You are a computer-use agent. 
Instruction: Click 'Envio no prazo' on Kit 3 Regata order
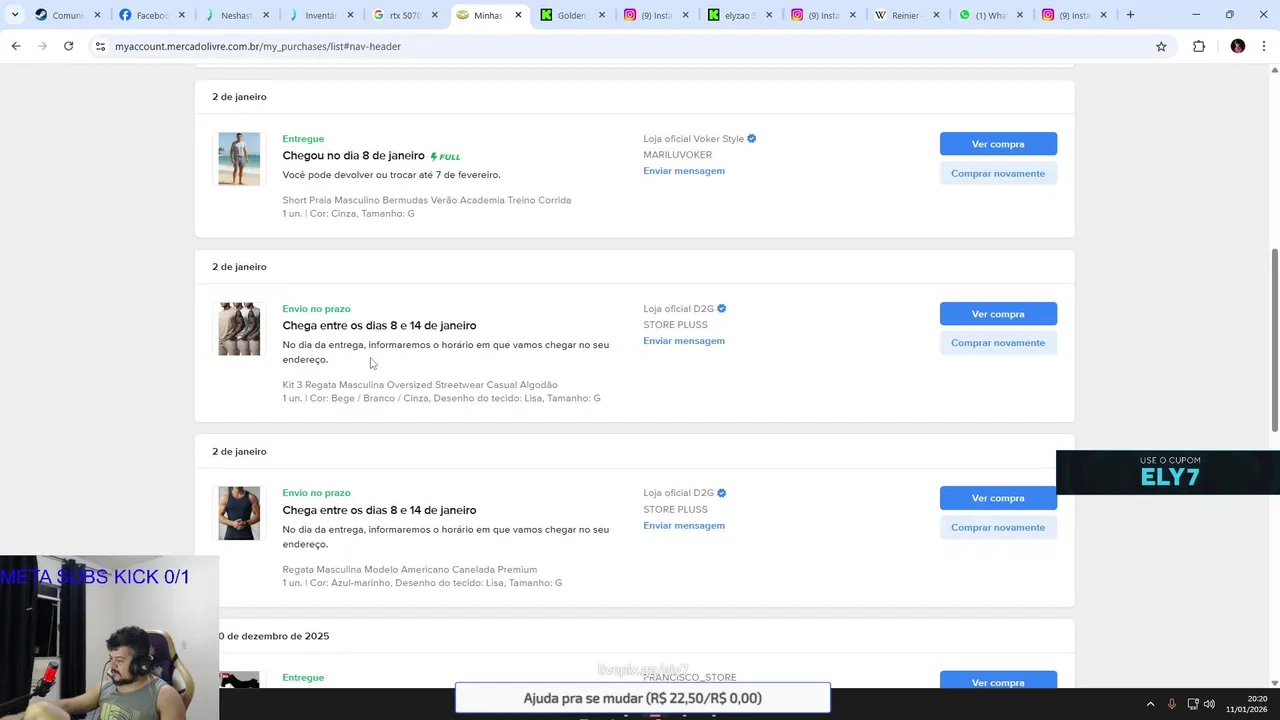point(316,309)
